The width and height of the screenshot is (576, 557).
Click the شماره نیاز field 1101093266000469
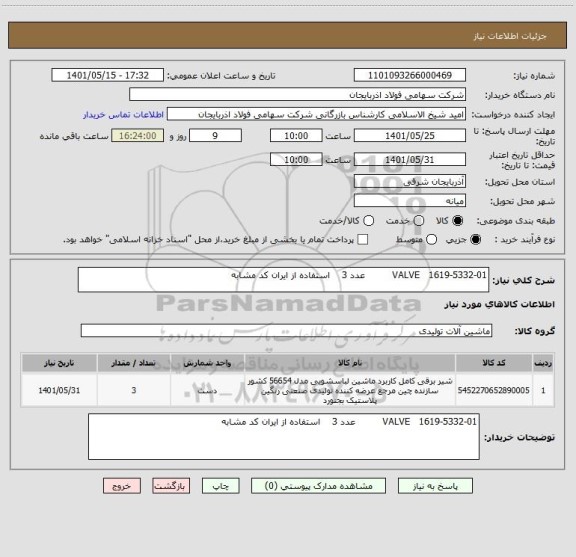410,75
